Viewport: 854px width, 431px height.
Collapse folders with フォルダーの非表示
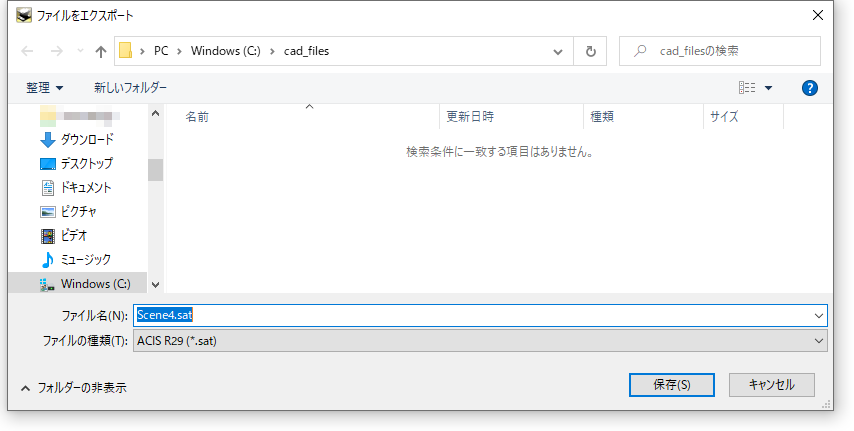click(x=74, y=388)
